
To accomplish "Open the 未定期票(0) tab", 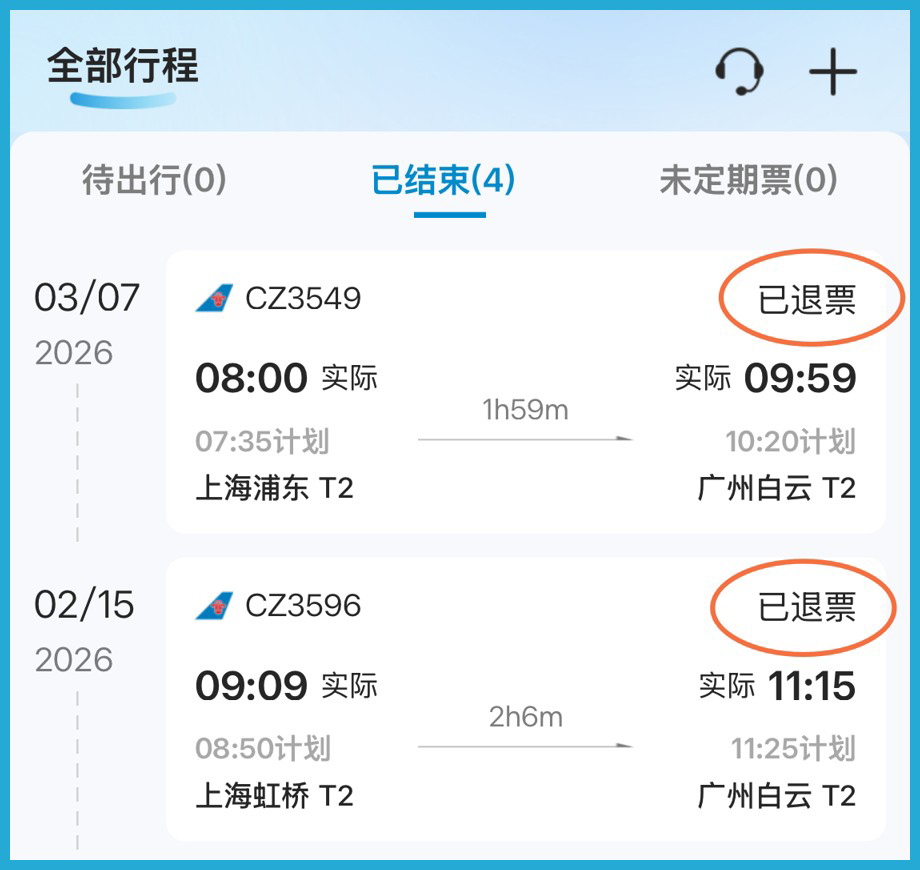I will pos(748,181).
